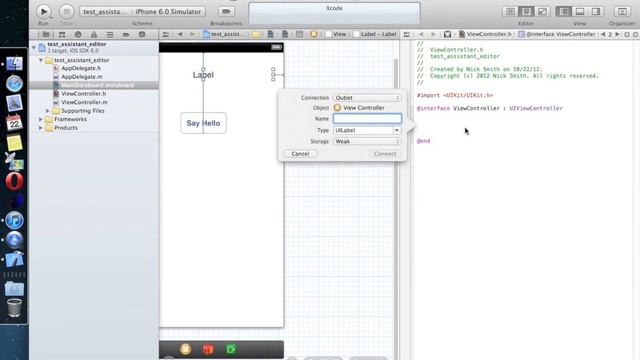Open Calendar from the Dock
The width and height of the screenshot is (640, 360).
[x=14, y=122]
